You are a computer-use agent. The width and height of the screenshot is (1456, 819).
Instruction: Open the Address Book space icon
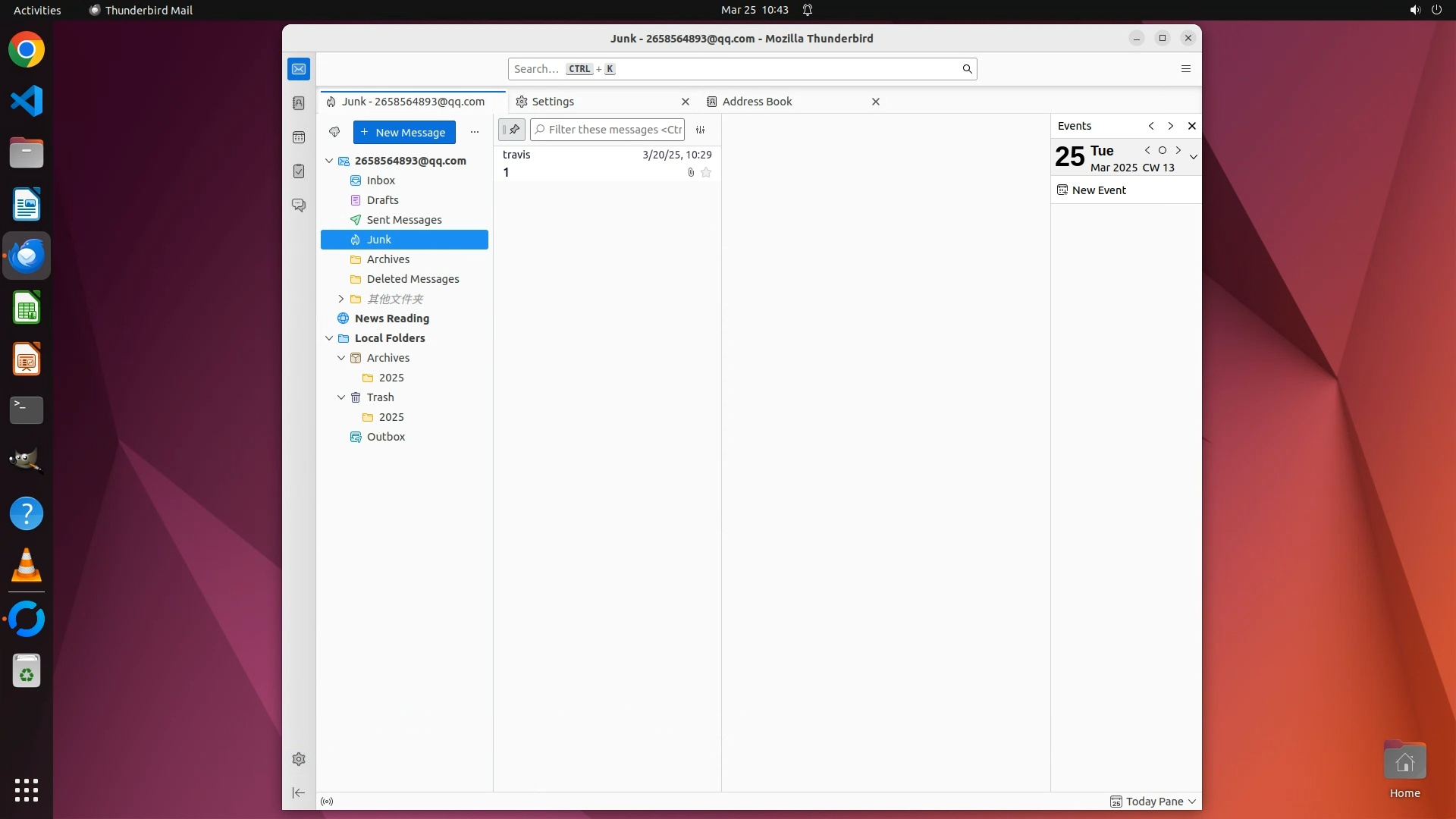click(x=299, y=103)
